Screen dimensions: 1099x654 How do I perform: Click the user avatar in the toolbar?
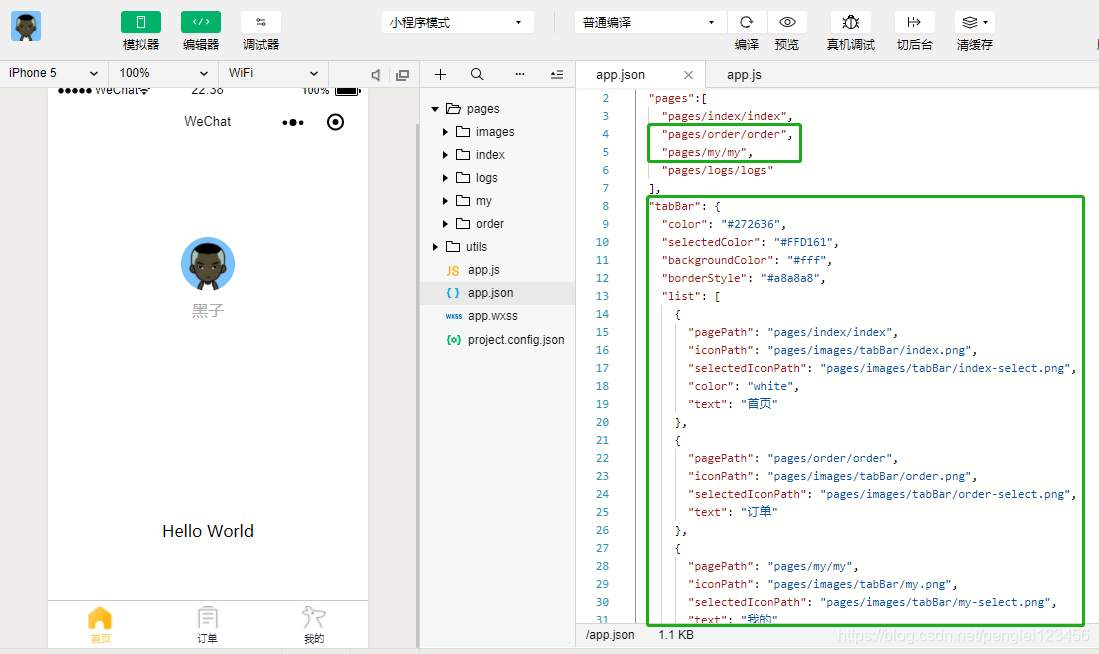click(26, 26)
